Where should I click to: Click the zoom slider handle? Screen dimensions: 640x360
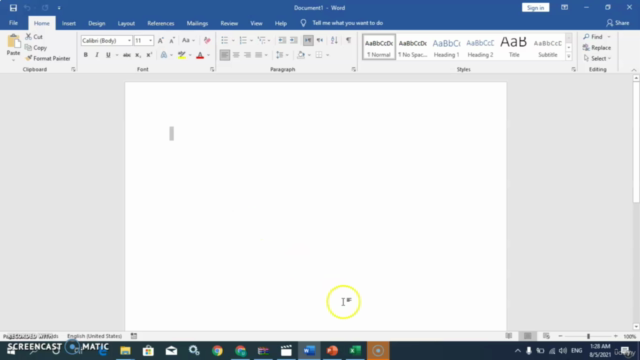[588, 336]
